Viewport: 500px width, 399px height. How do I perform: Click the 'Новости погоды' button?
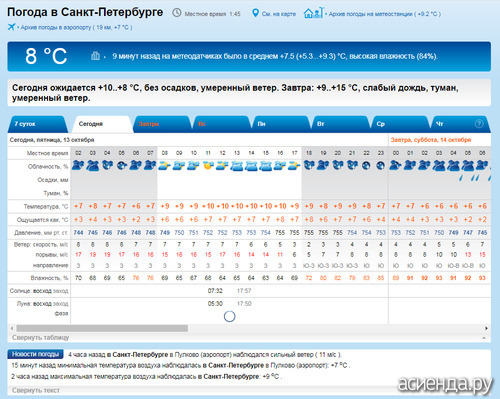[x=35, y=354]
